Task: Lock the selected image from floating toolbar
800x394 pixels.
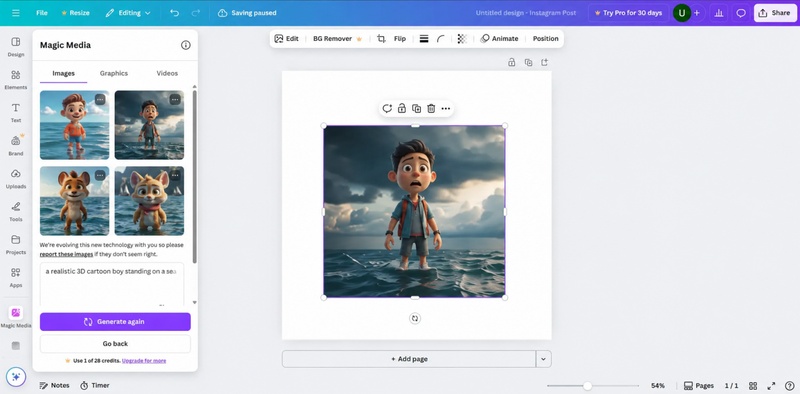Action: pyautogui.click(x=402, y=108)
